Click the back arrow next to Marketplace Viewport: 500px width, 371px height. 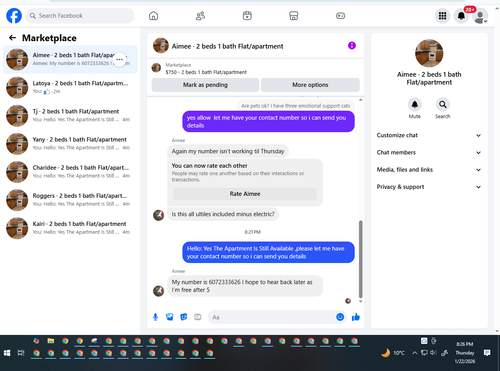coord(13,38)
